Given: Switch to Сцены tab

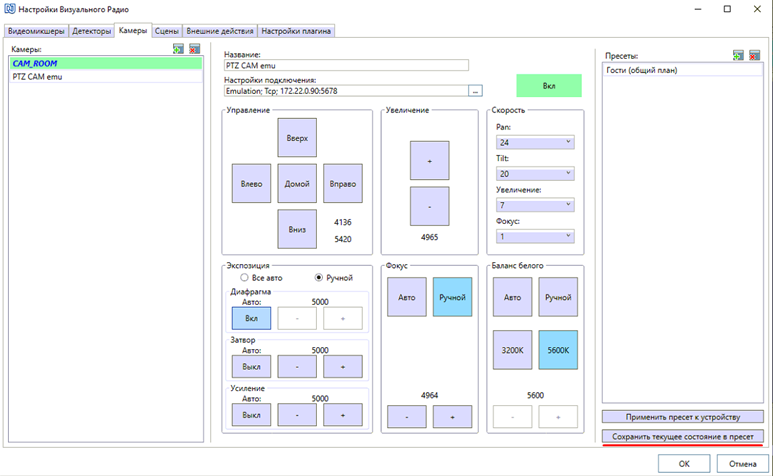Looking at the screenshot, I should click(x=167, y=31).
